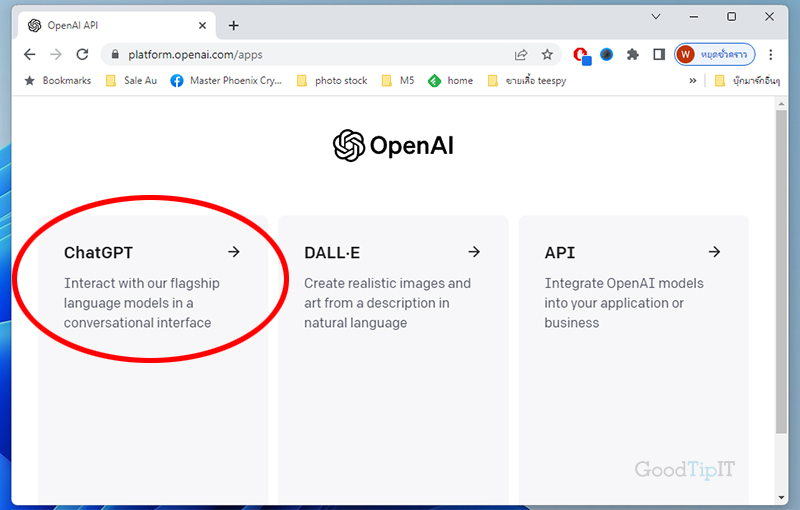
Task: View site info via the lock icon
Action: tap(115, 55)
